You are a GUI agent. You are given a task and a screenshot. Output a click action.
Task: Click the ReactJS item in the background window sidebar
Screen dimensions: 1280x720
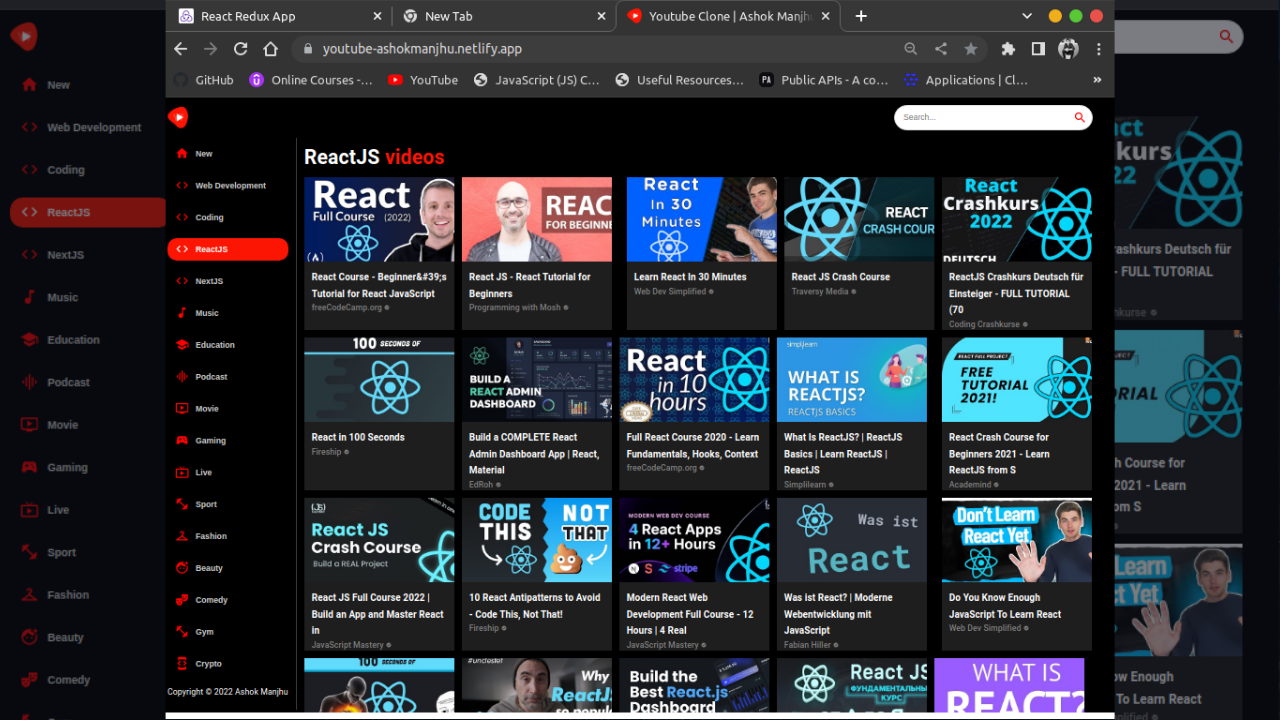pos(88,212)
